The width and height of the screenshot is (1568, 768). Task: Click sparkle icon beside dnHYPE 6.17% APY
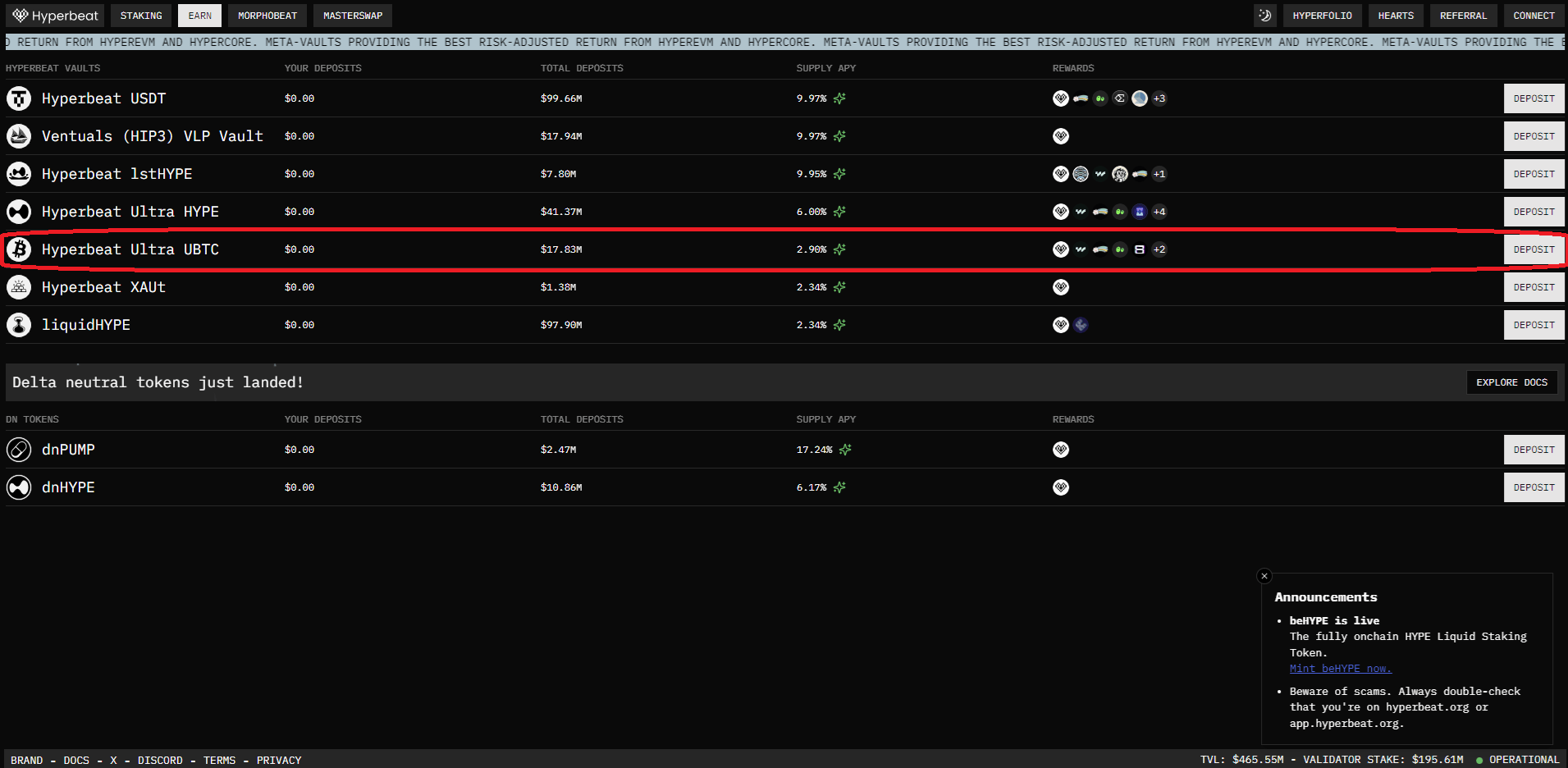(839, 487)
